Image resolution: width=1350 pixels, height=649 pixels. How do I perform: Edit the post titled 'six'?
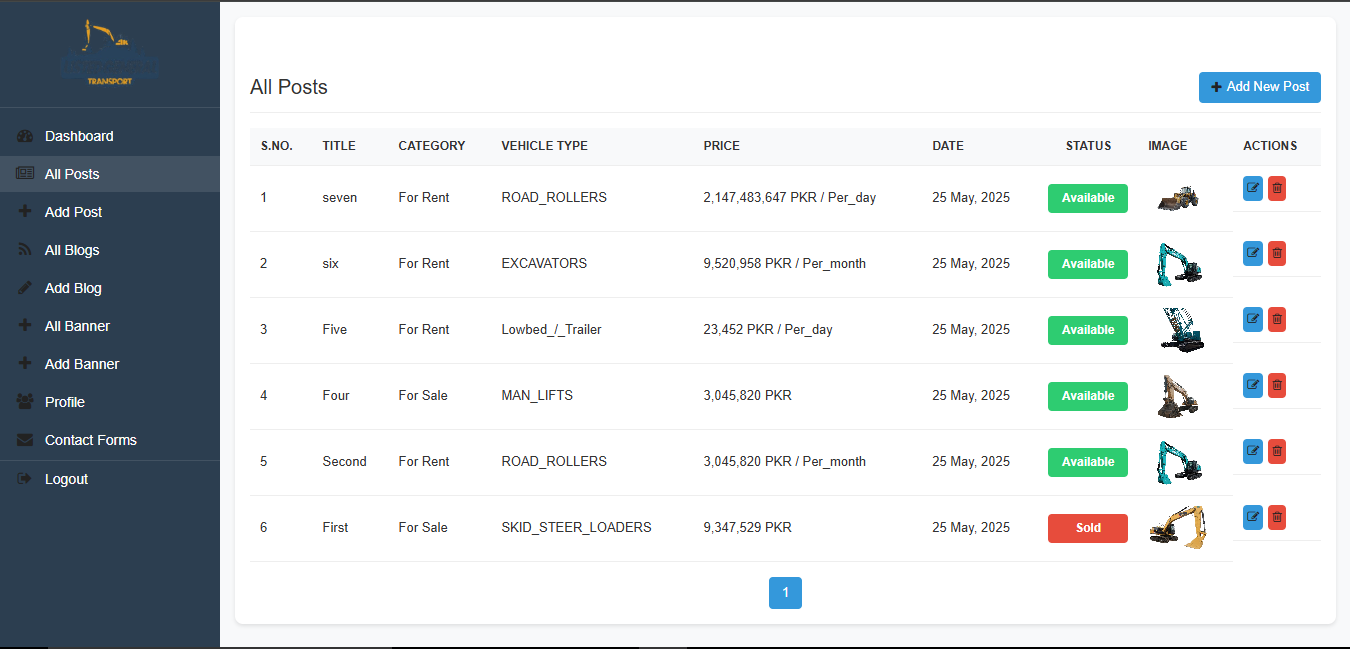[x=1253, y=254]
